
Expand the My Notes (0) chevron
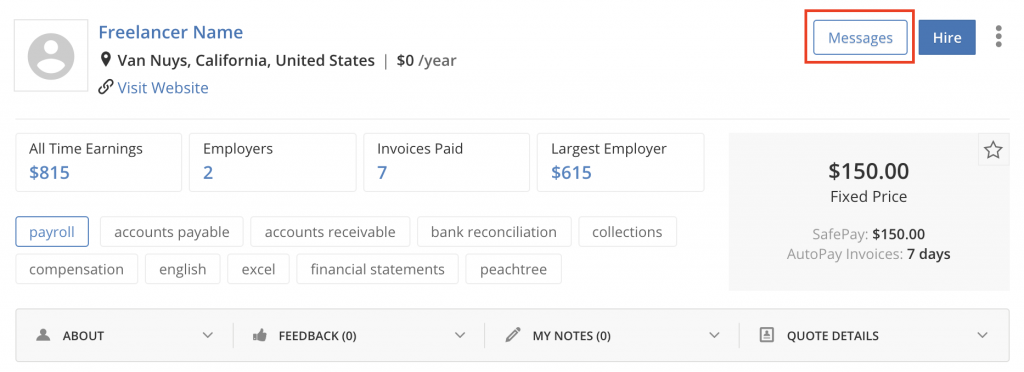(x=714, y=335)
